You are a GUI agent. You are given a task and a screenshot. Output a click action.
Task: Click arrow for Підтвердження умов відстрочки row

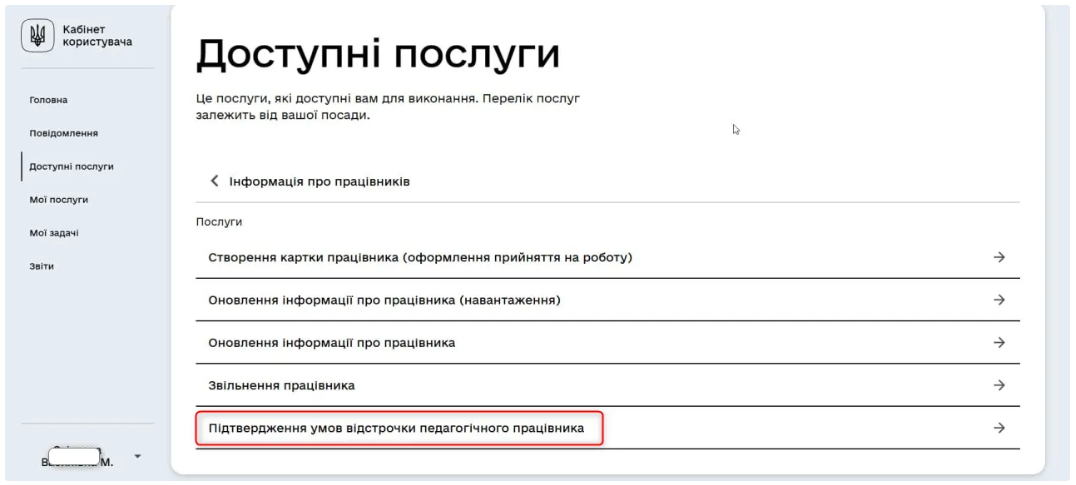(998, 428)
